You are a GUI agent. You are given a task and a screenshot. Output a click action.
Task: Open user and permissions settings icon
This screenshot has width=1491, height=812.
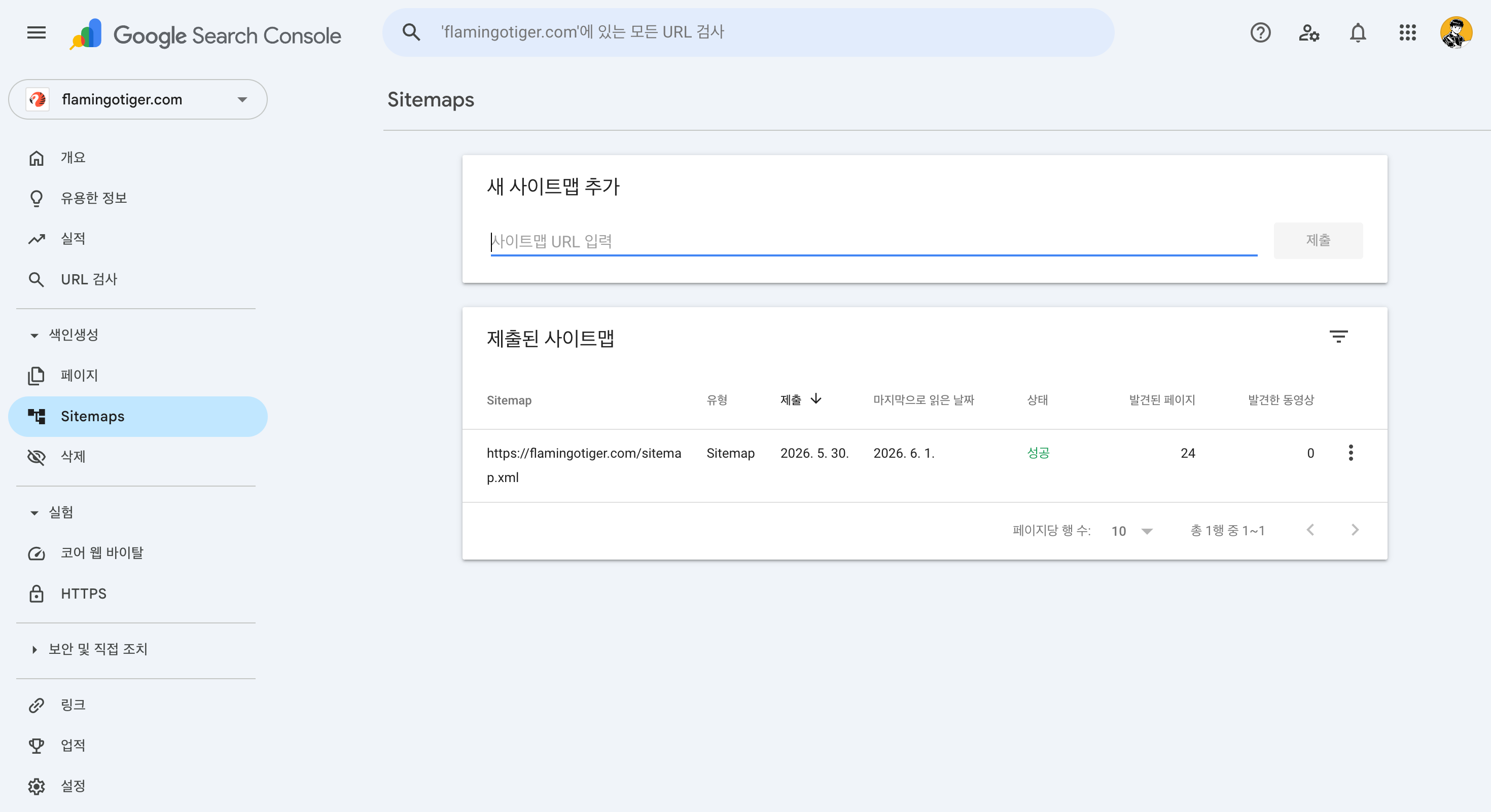click(x=1308, y=32)
